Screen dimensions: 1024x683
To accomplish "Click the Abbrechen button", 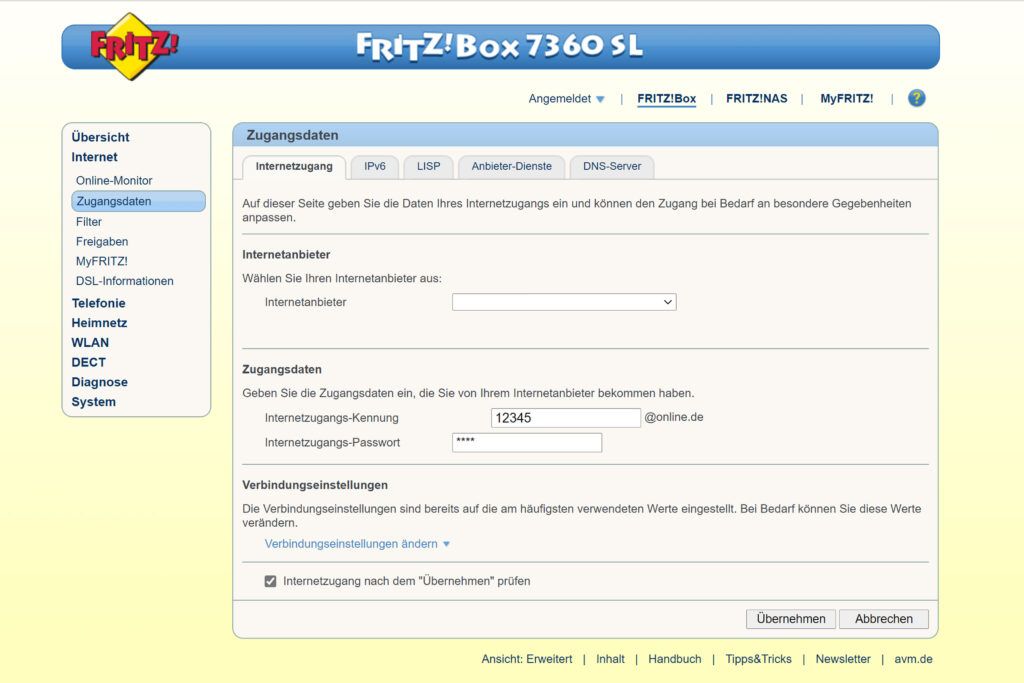I will click(x=883, y=619).
